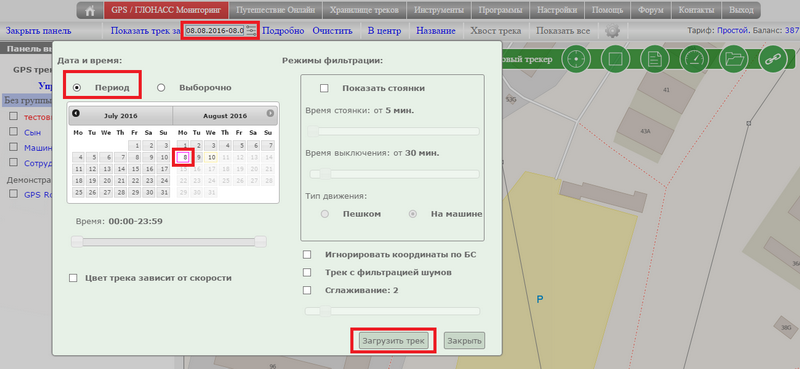
Task: Click the Выход menu item
Action: (741, 10)
